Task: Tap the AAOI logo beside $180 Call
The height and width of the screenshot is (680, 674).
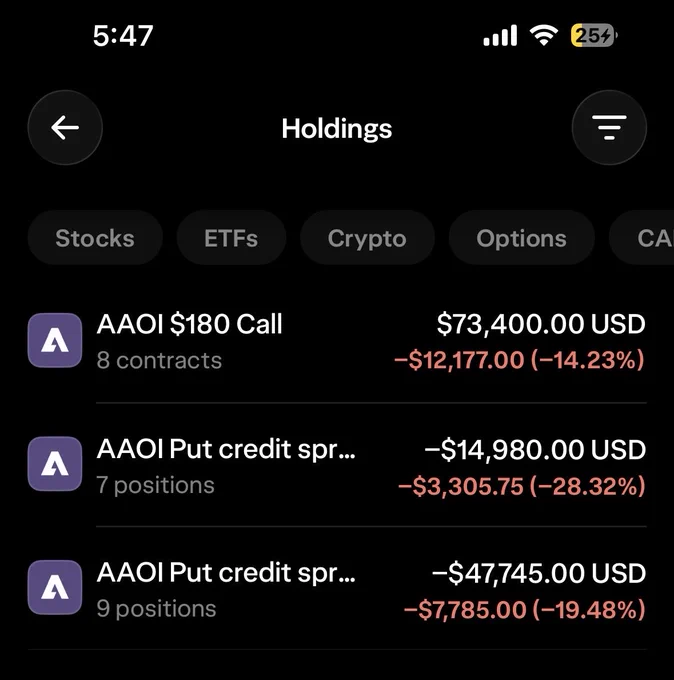Action: coord(55,340)
